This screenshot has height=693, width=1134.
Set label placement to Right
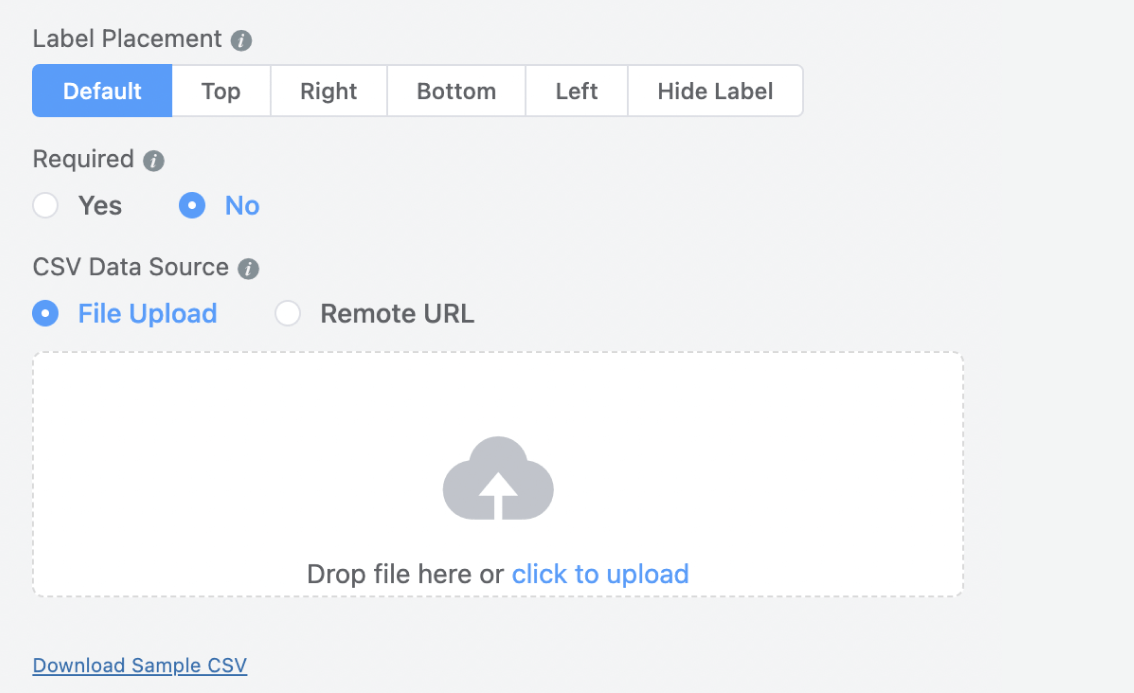[x=328, y=91]
